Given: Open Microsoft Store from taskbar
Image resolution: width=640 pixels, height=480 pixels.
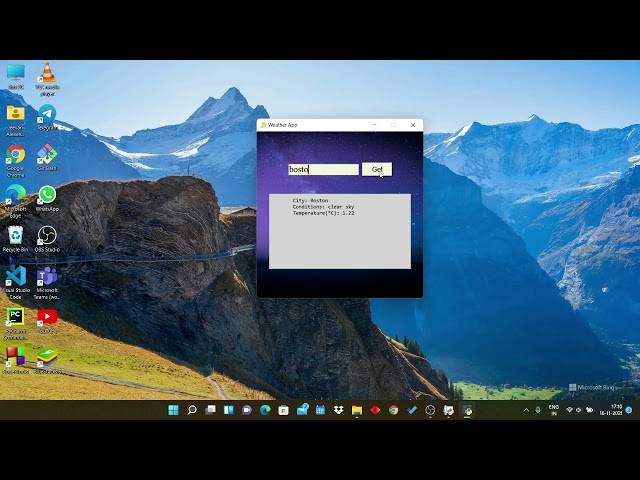Looking at the screenshot, I should (x=283, y=410).
